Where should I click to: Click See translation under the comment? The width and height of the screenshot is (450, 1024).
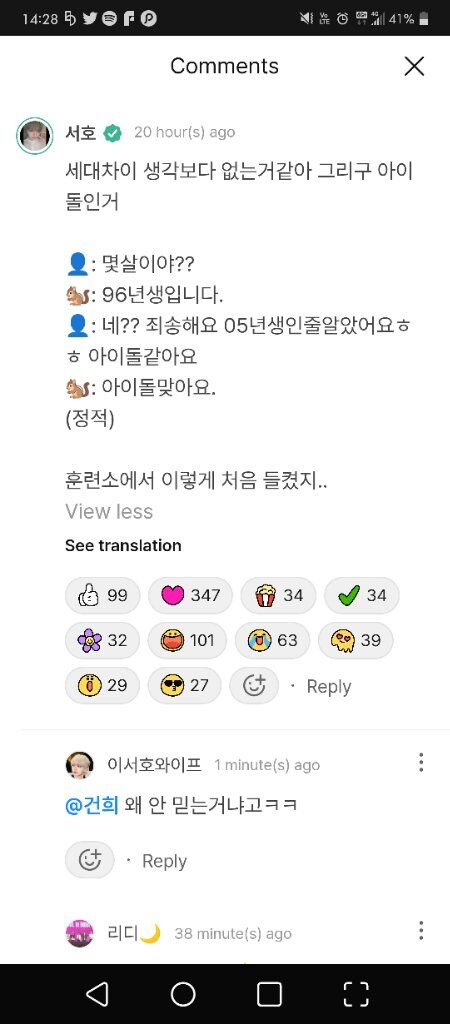tap(123, 545)
